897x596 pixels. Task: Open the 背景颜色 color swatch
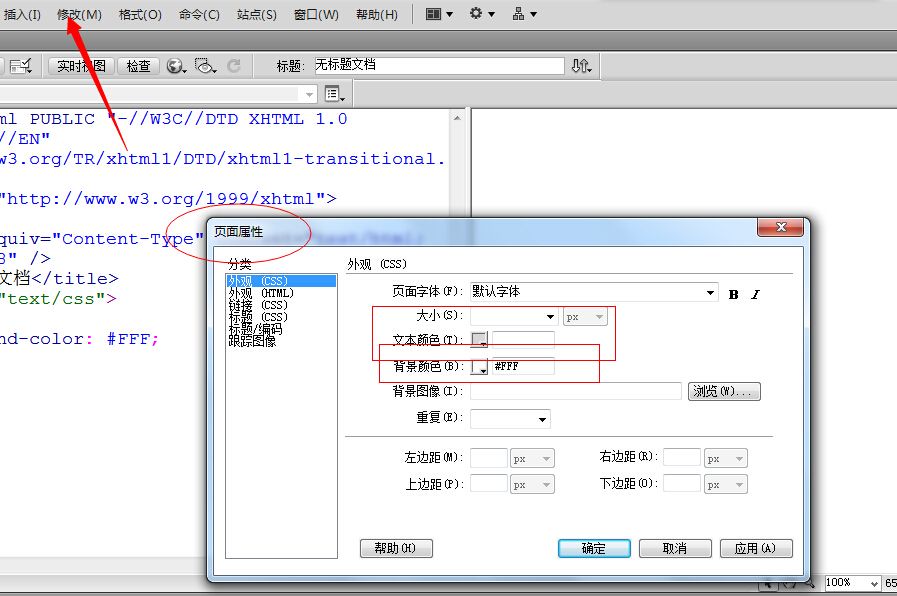479,366
